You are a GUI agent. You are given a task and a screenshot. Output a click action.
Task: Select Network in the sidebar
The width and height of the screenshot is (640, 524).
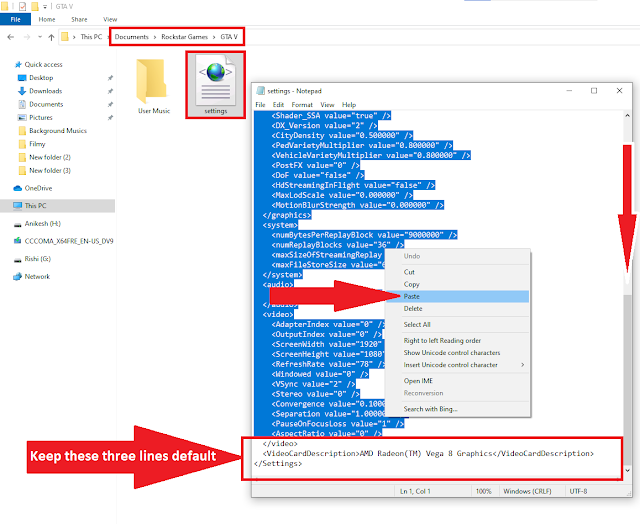(x=31, y=277)
